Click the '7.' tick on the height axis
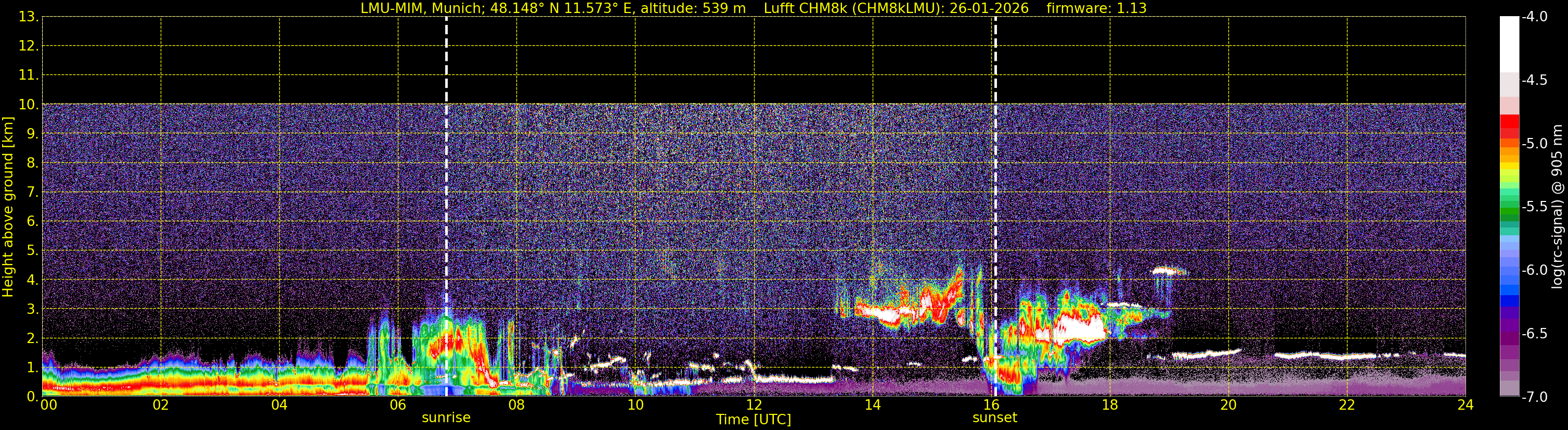This screenshot has height=430, width=1568. [x=32, y=193]
